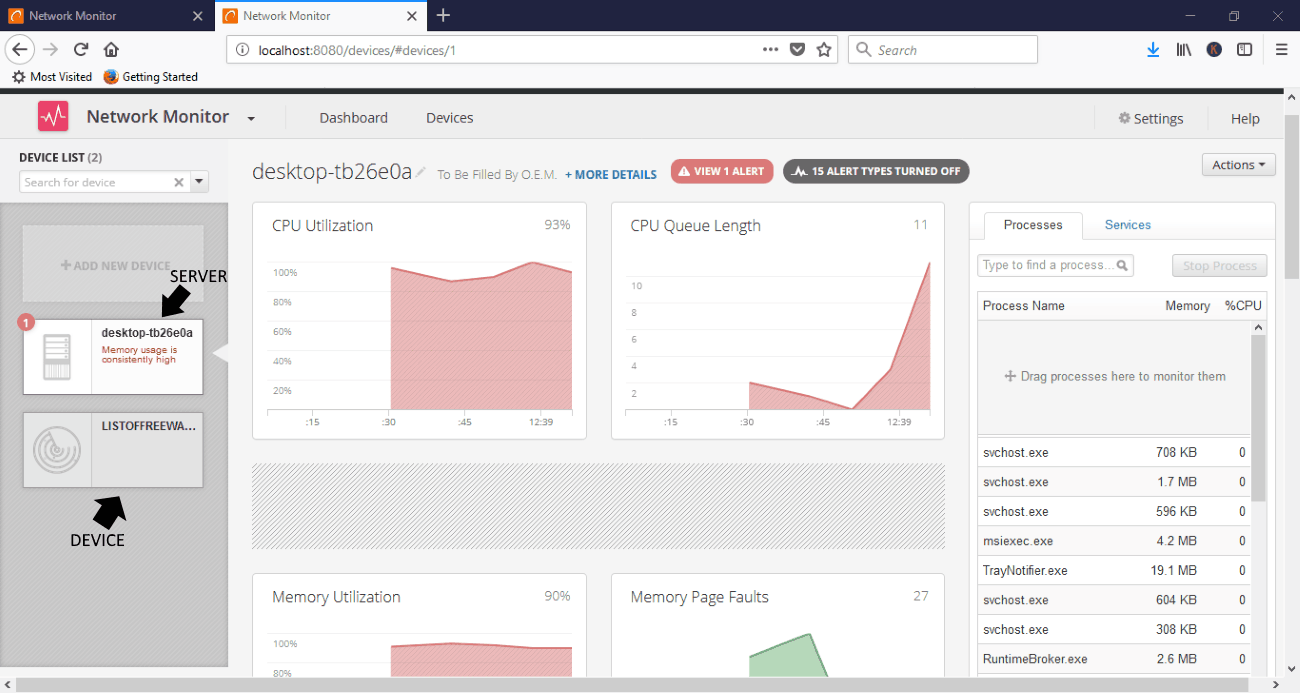The height and width of the screenshot is (693, 1300).
Task: Click the Search for device field
Action: [x=95, y=182]
